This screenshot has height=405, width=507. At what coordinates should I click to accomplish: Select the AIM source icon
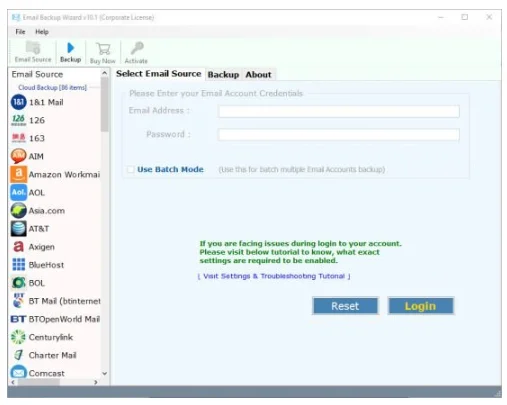tap(19, 156)
